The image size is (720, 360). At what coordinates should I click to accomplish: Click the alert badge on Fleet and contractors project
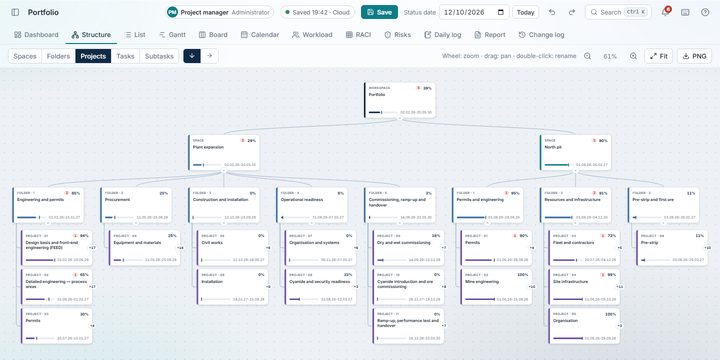tap(602, 236)
